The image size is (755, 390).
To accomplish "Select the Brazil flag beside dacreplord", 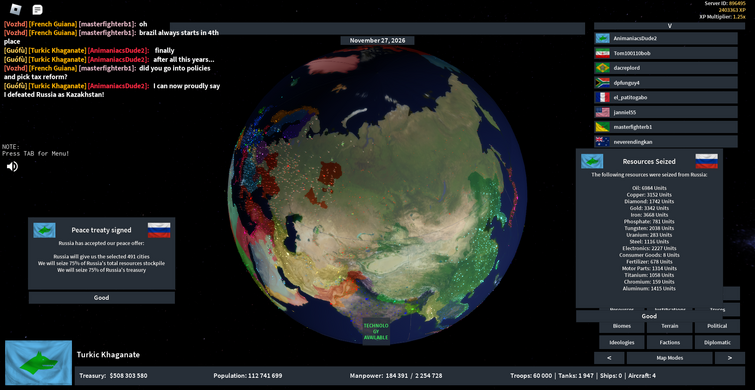I will point(602,68).
